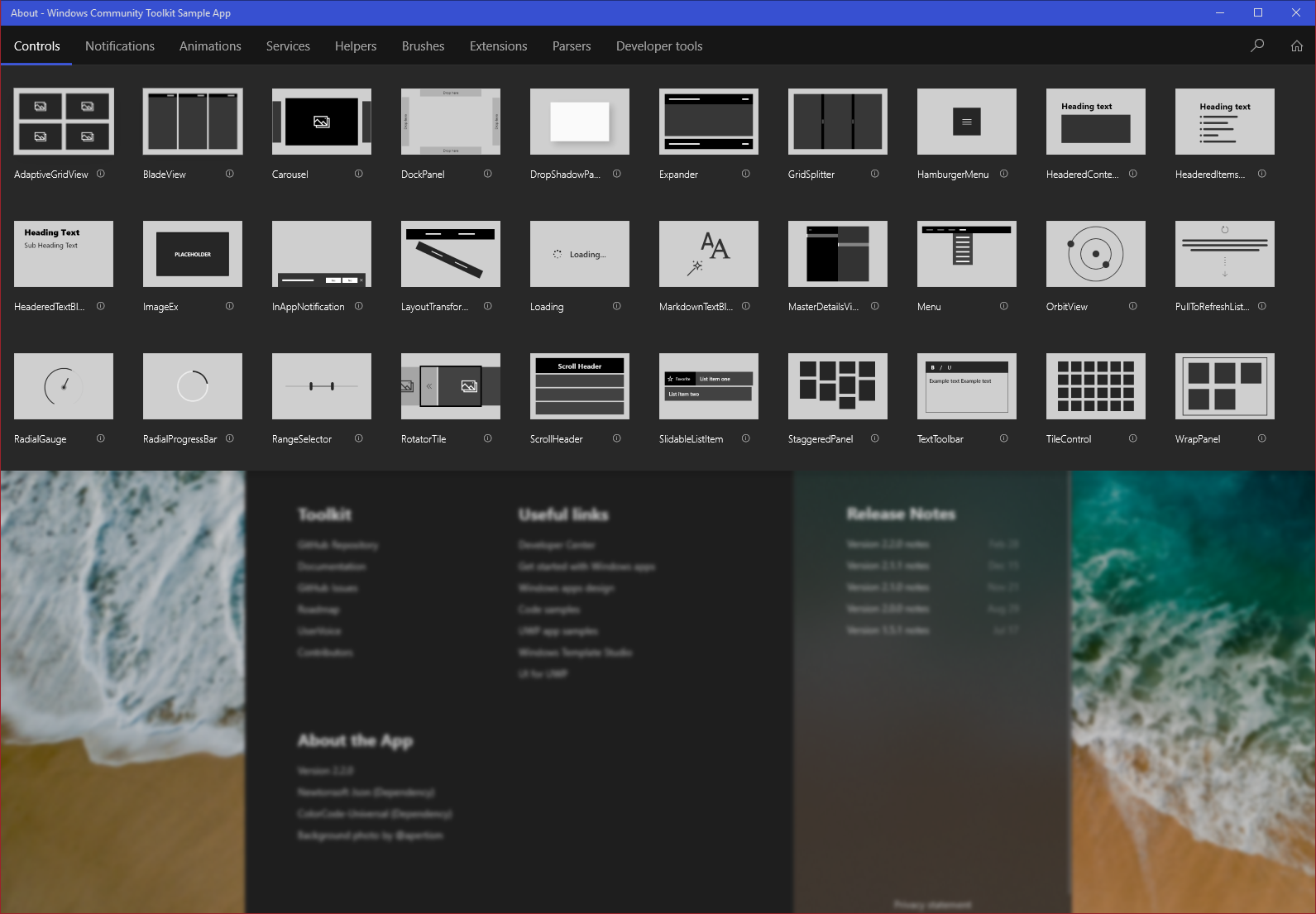Show info for Expander
1316x914 pixels.
(746, 174)
